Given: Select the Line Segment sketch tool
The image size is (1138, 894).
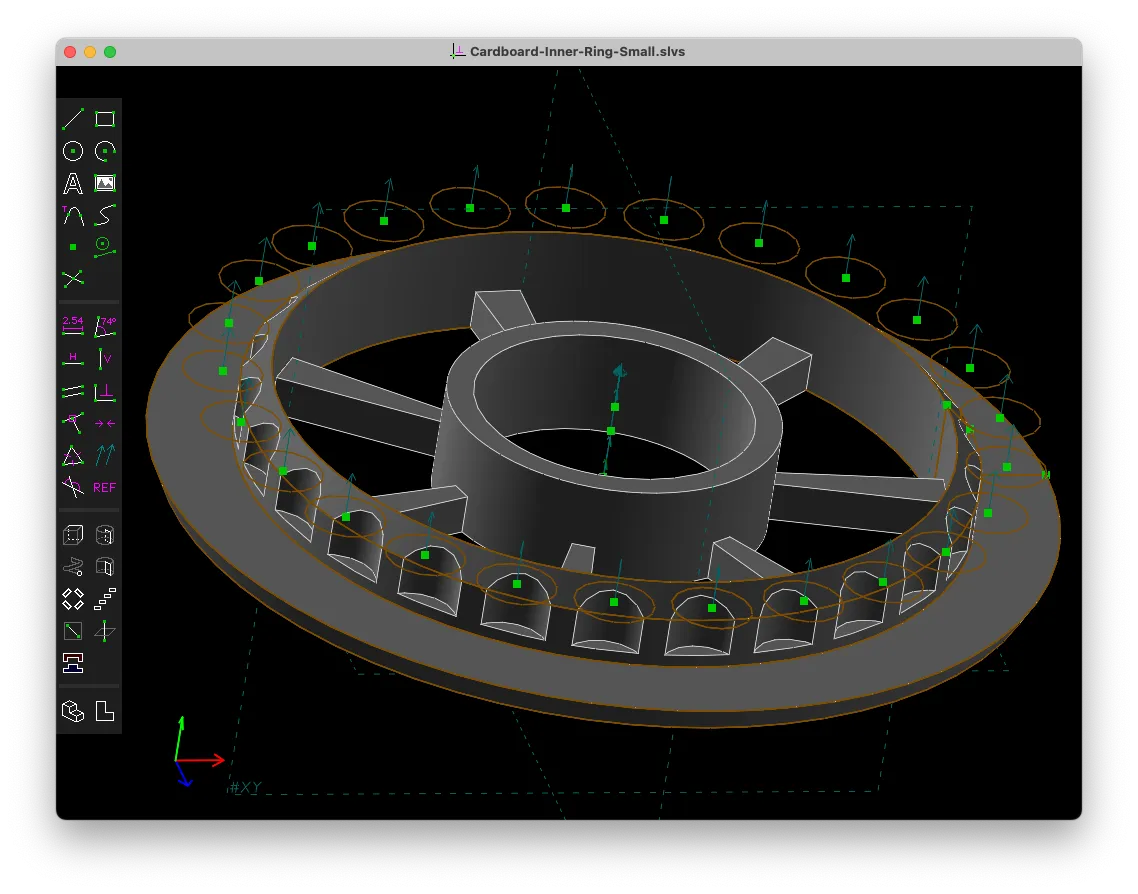Looking at the screenshot, I should tap(73, 120).
